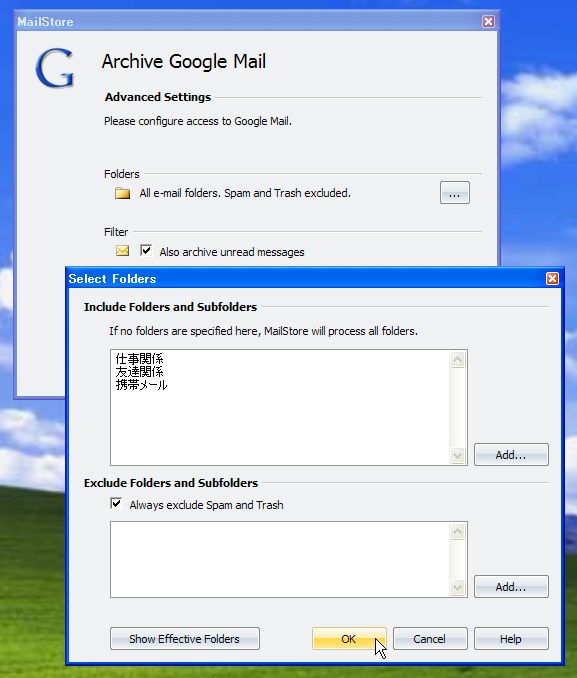Click the Show Effective Folders button

pyautogui.click(x=185, y=639)
